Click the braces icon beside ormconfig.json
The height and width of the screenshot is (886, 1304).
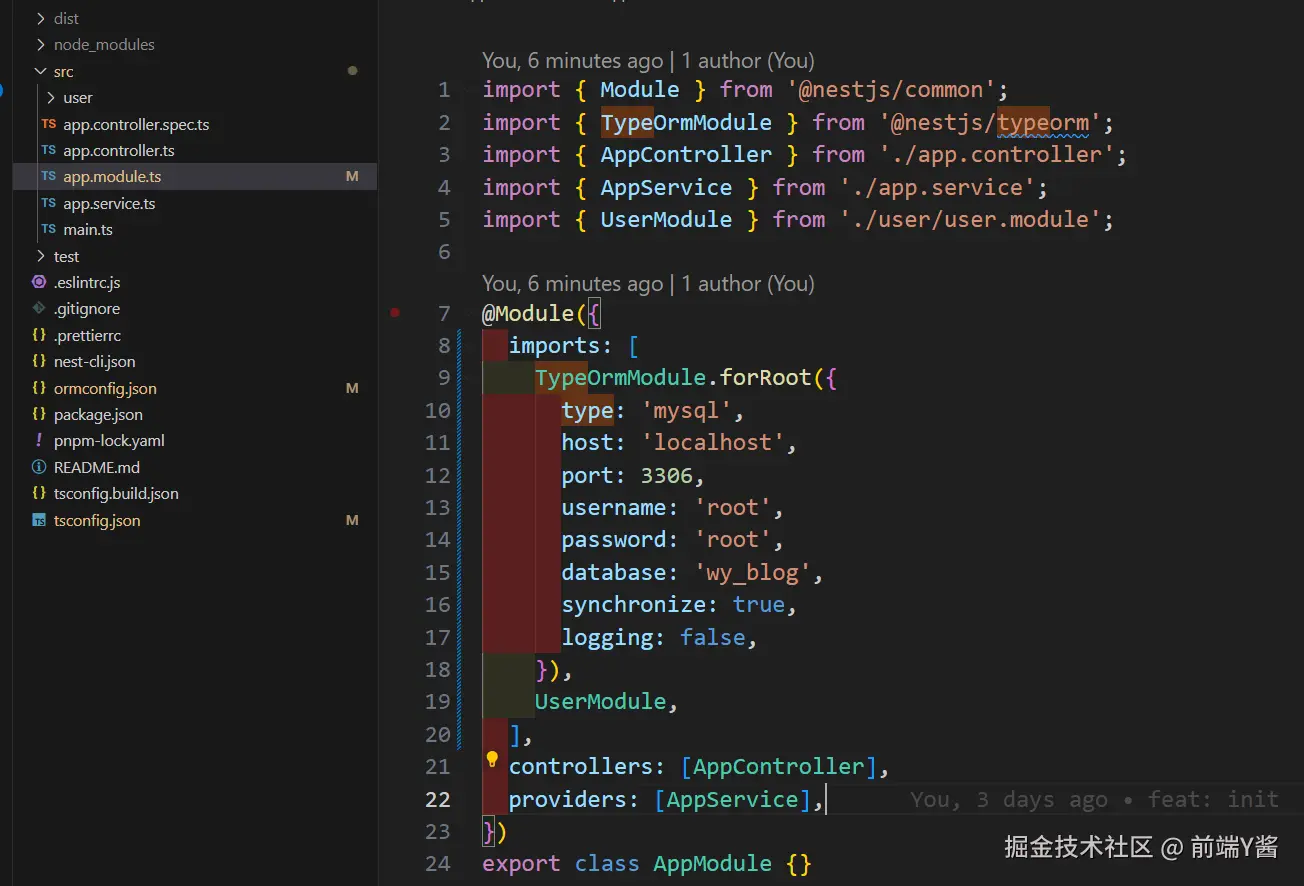(39, 388)
